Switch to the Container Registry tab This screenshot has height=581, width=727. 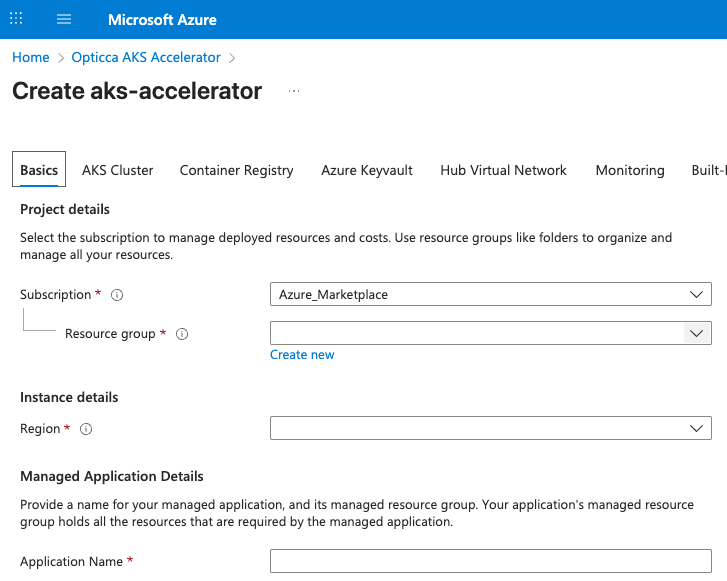(236, 170)
